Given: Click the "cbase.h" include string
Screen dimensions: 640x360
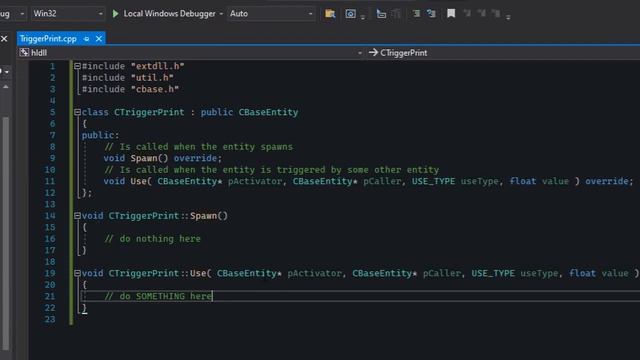Looking at the screenshot, I should coord(155,89).
